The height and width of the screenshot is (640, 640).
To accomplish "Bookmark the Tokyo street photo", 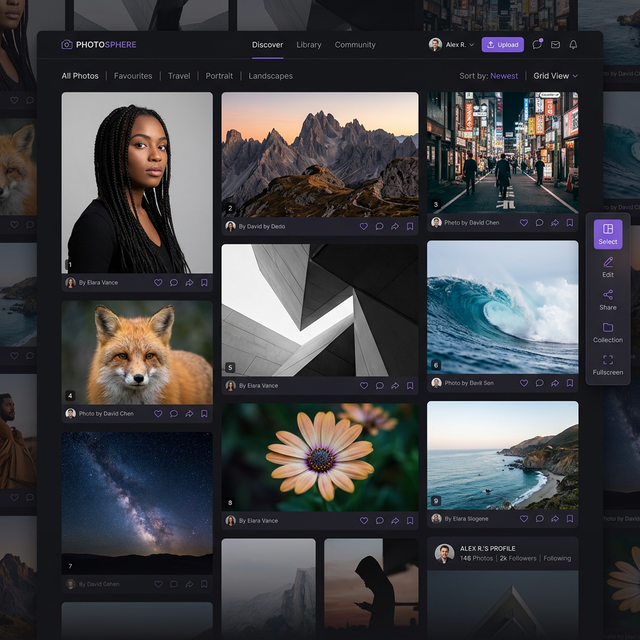I will [570, 222].
